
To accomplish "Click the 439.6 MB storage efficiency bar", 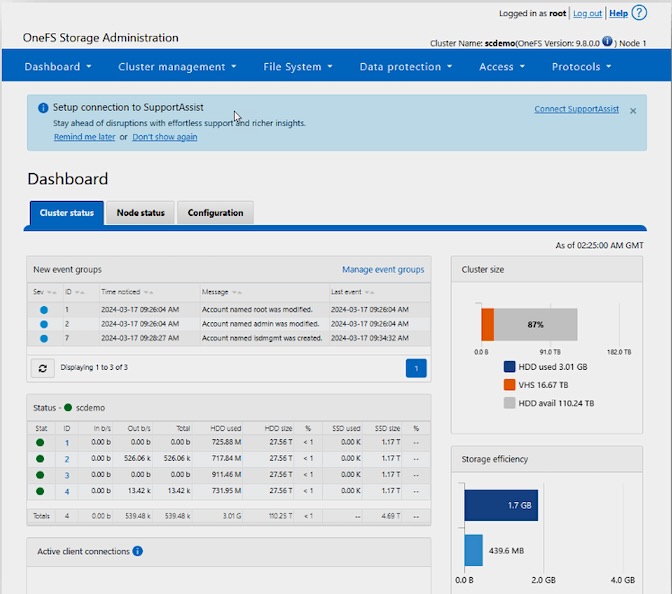I will pyautogui.click(x=474, y=550).
